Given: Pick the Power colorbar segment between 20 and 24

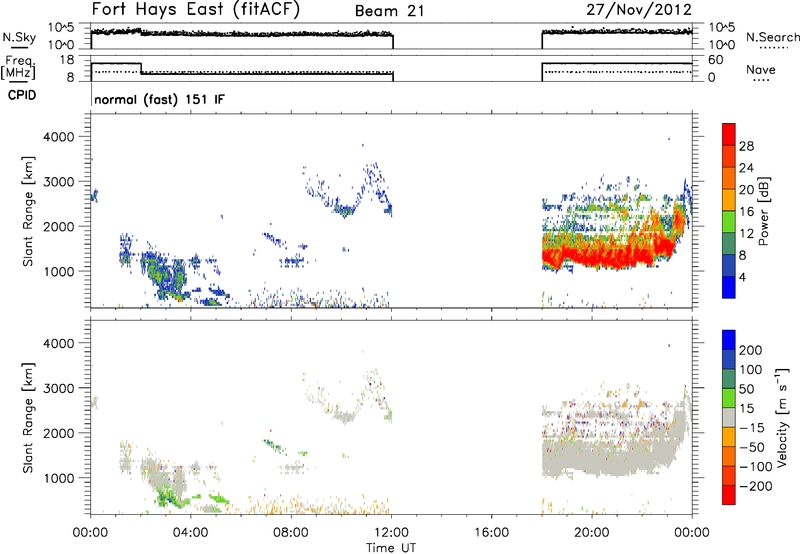Looking at the screenshot, I should (729, 178).
